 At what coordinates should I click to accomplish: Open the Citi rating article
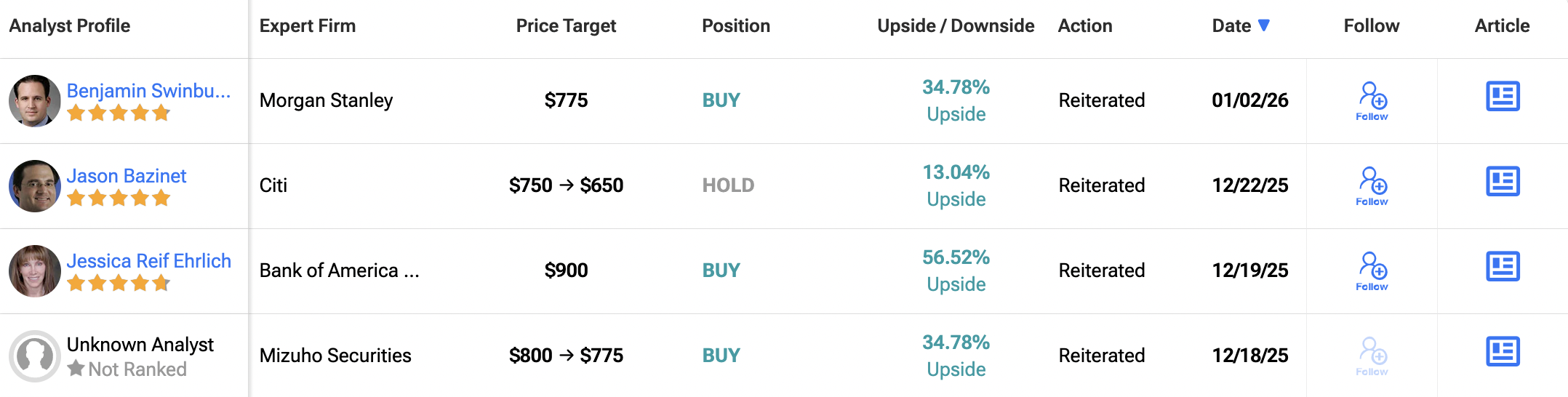pyautogui.click(x=1503, y=182)
